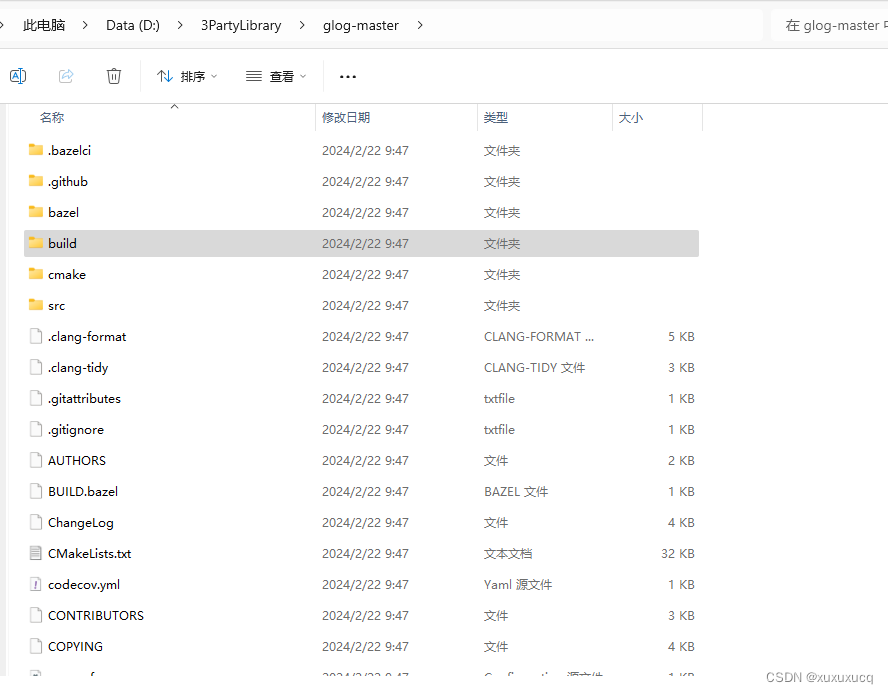Expand the breadcrumb chevron after glog-master
Screen dimensions: 888x694
pyautogui.click(x=420, y=25)
